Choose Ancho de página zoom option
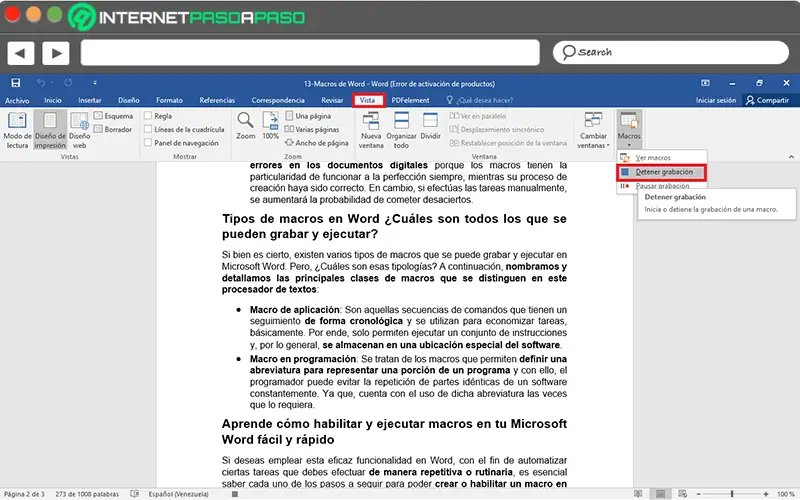This screenshot has height=500, width=800. tap(317, 143)
